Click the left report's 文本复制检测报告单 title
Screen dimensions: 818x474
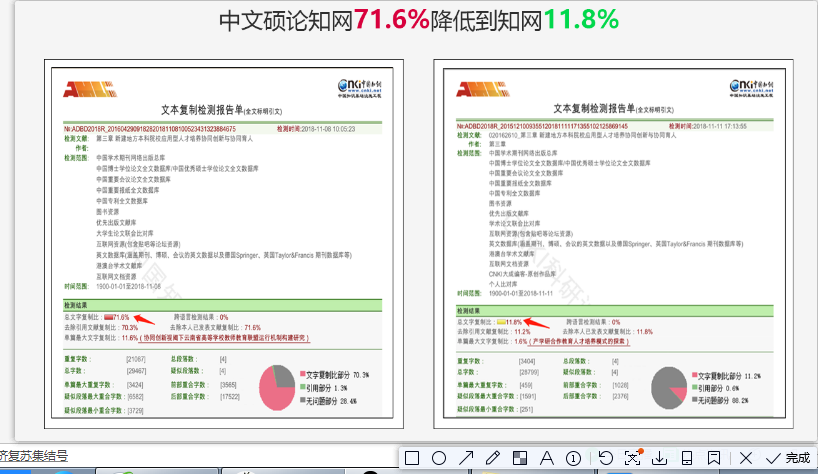(x=202, y=110)
